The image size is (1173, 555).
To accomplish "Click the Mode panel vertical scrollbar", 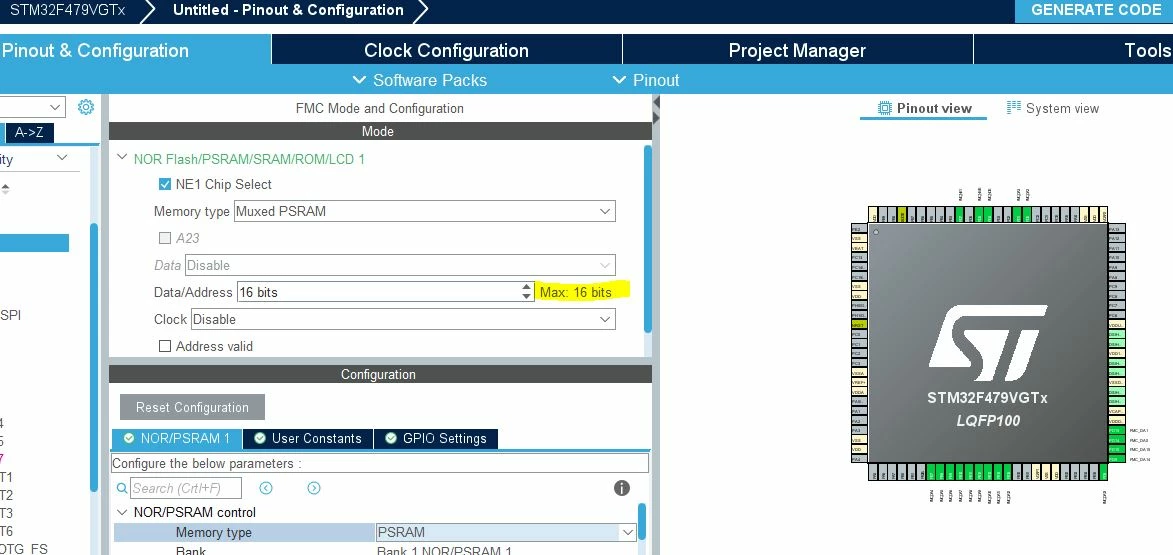I will (648, 238).
